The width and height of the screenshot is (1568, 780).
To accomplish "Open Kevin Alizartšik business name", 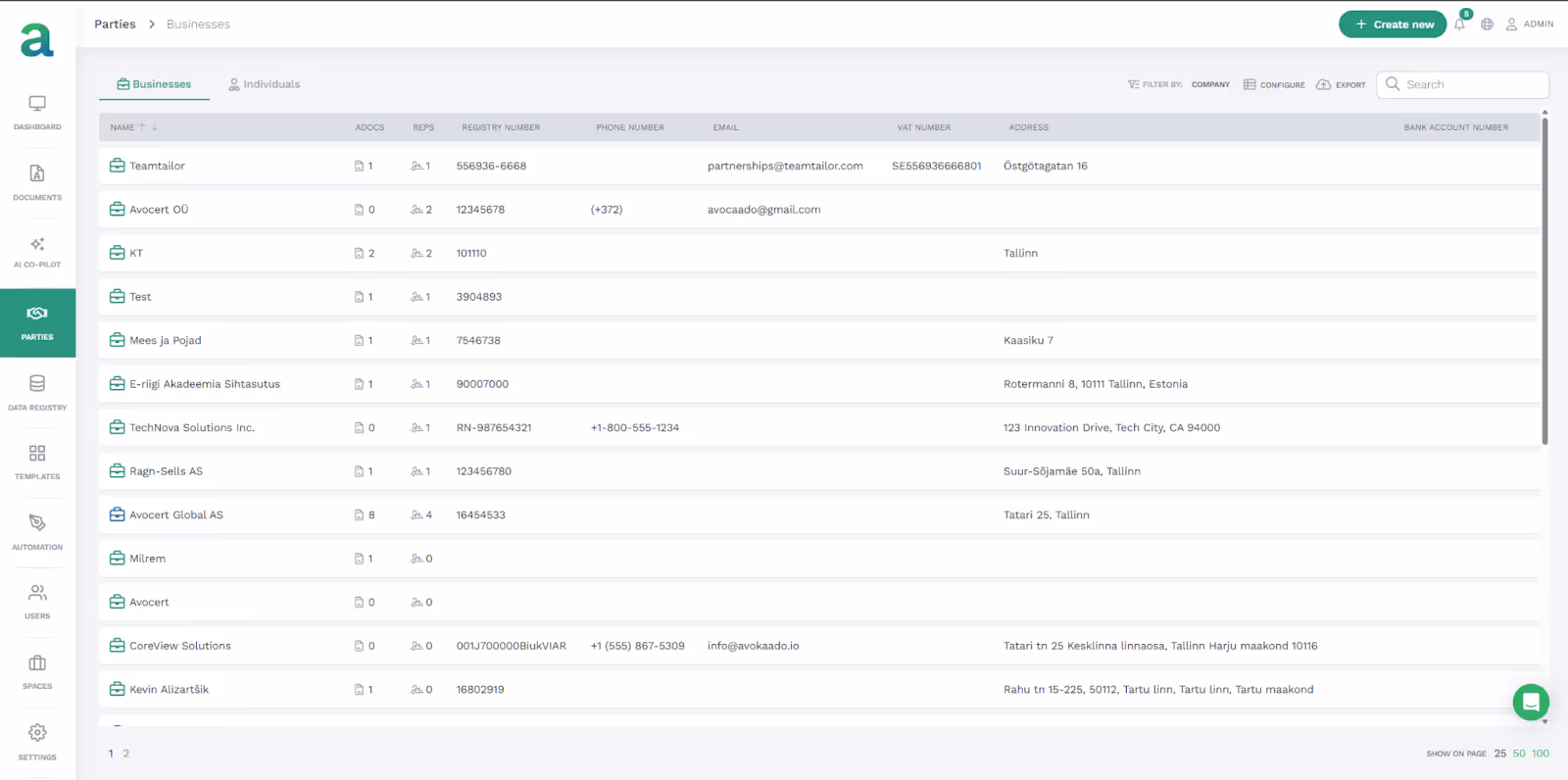I will [x=170, y=690].
